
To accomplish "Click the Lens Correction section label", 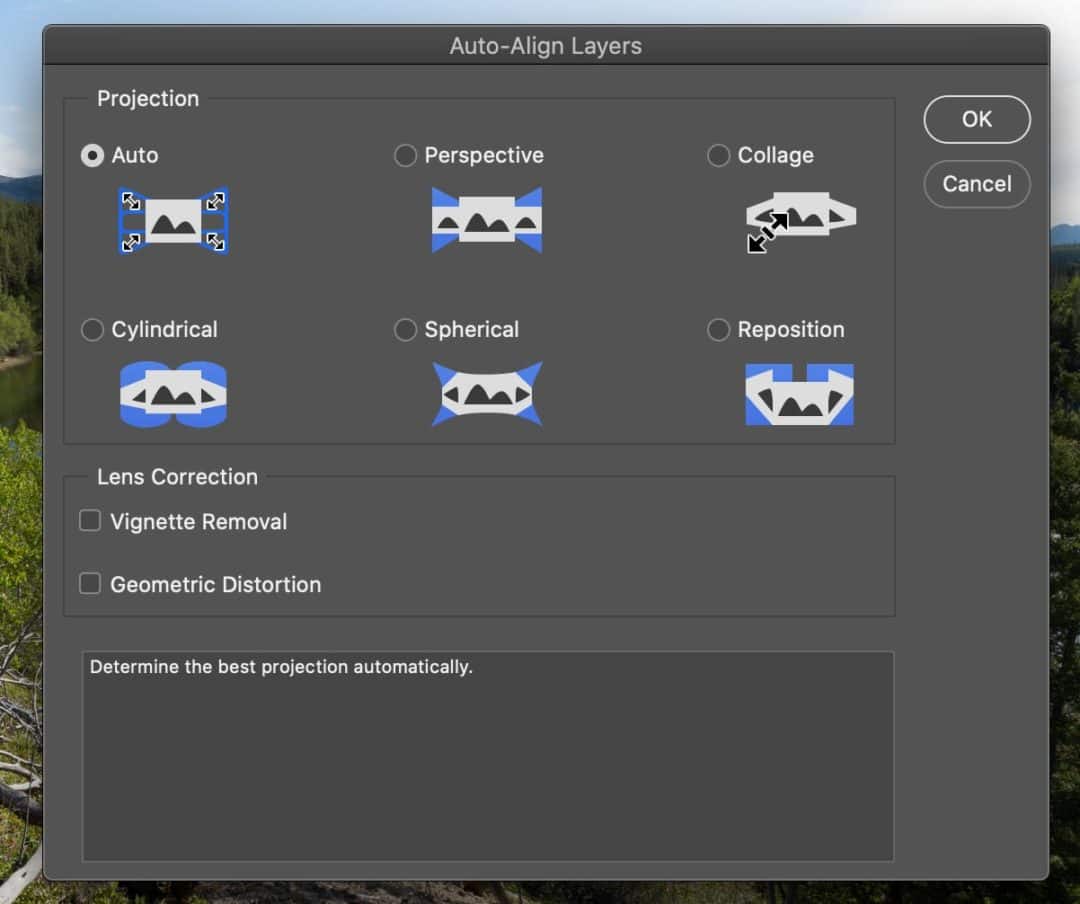I will point(176,477).
